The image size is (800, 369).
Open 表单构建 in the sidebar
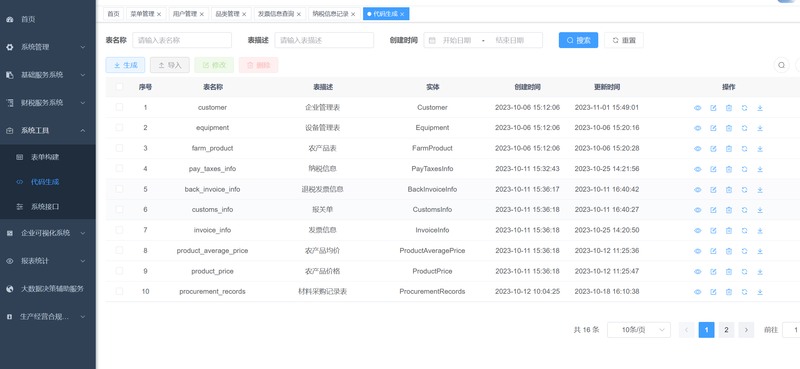pyautogui.click(x=47, y=157)
